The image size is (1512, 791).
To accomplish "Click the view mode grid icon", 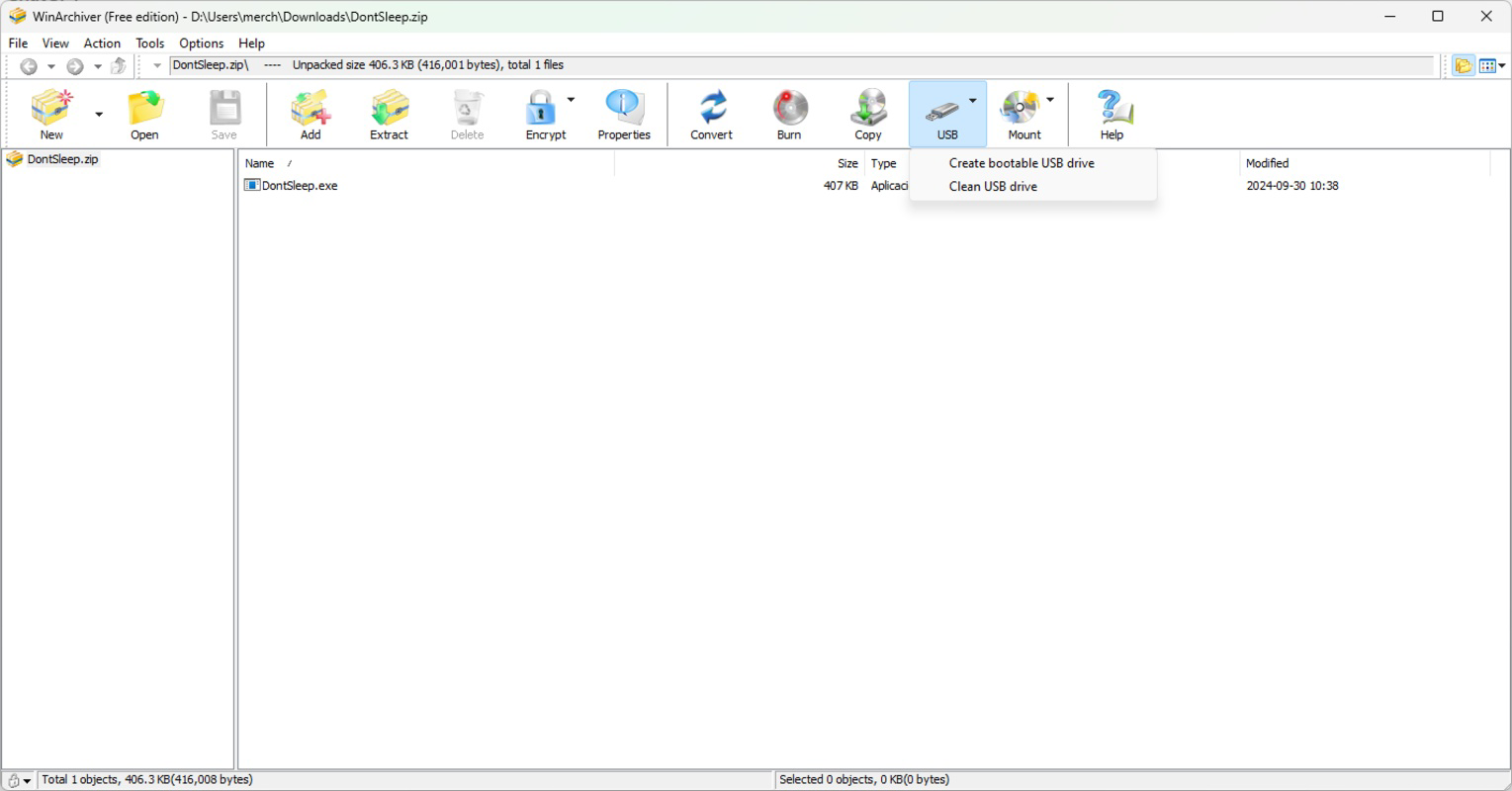I will point(1486,66).
